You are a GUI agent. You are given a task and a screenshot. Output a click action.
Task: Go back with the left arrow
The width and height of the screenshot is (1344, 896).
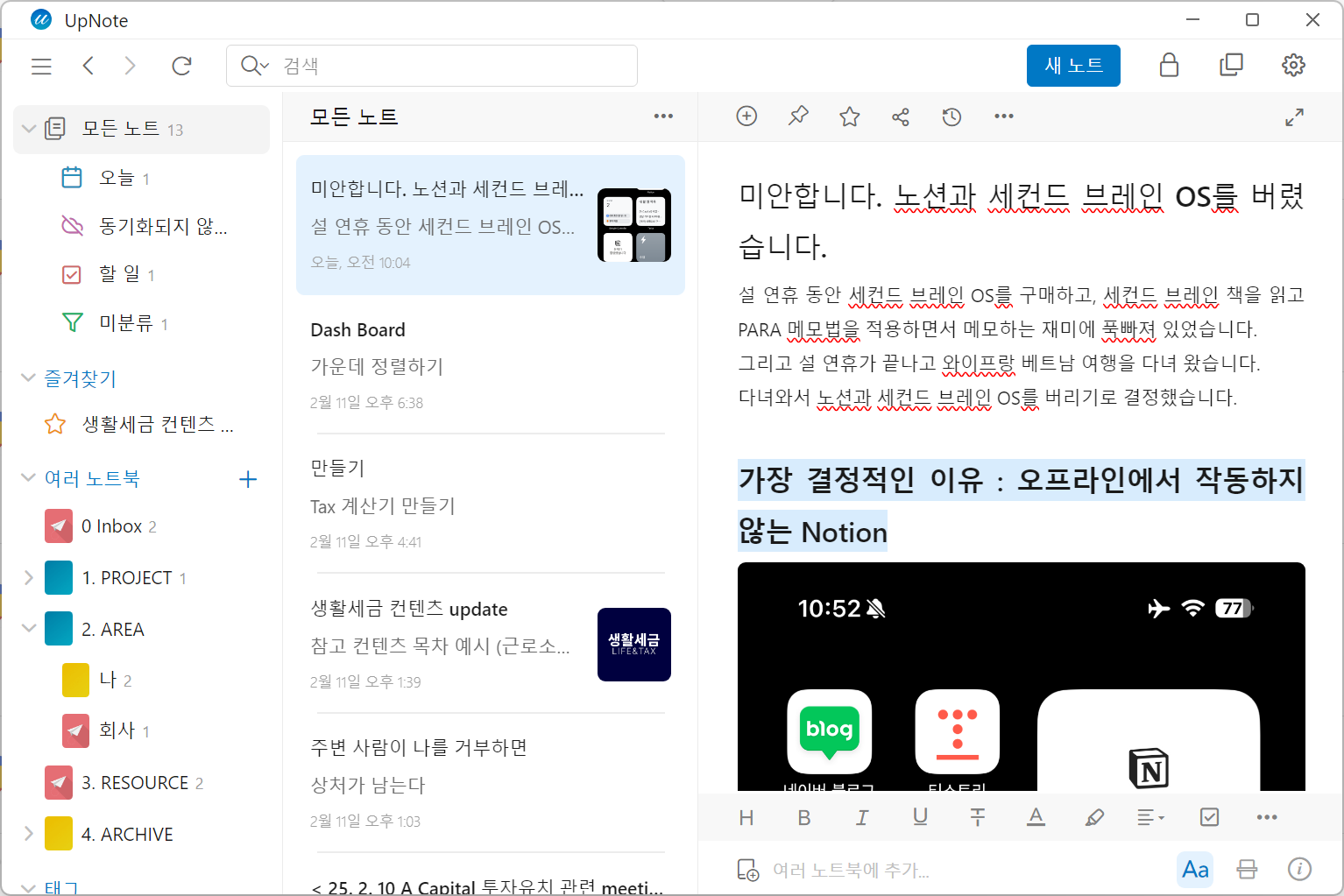click(x=88, y=66)
